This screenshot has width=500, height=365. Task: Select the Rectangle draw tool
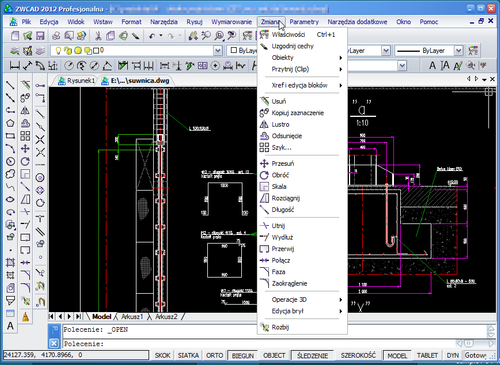click(x=10, y=136)
